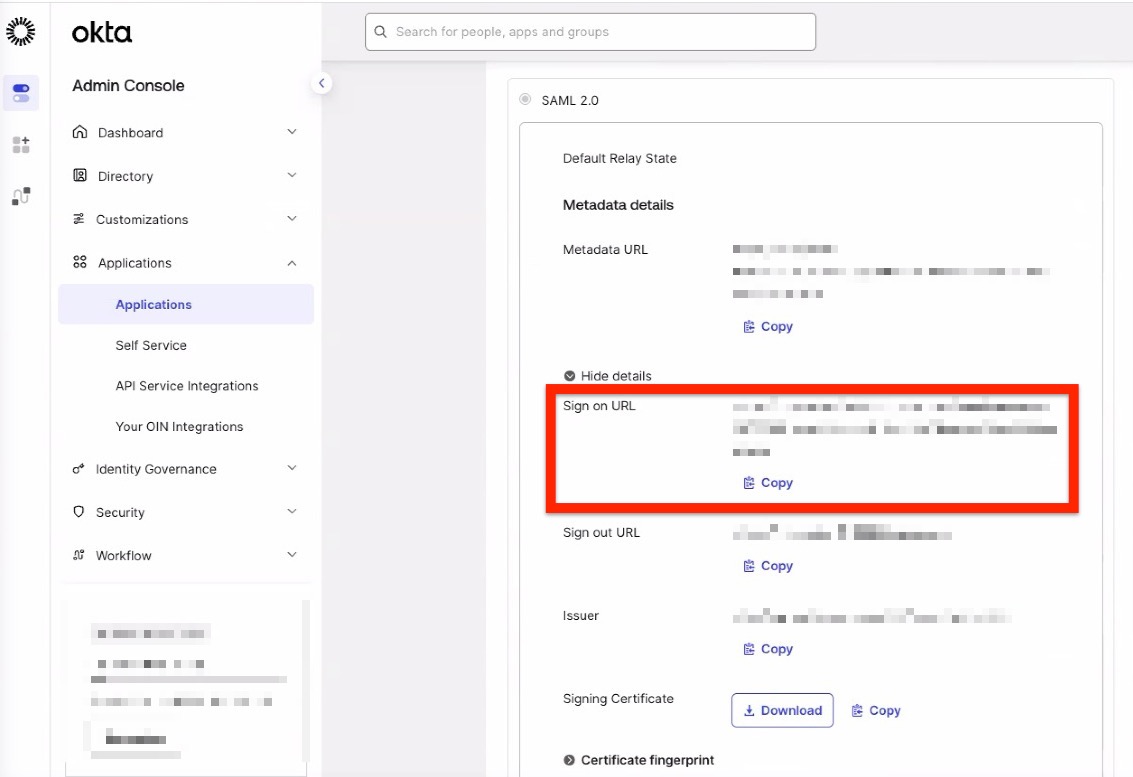Viewport: 1133px width, 777px height.
Task: Click clipboard icon under Metadata URL
Action: point(749,327)
